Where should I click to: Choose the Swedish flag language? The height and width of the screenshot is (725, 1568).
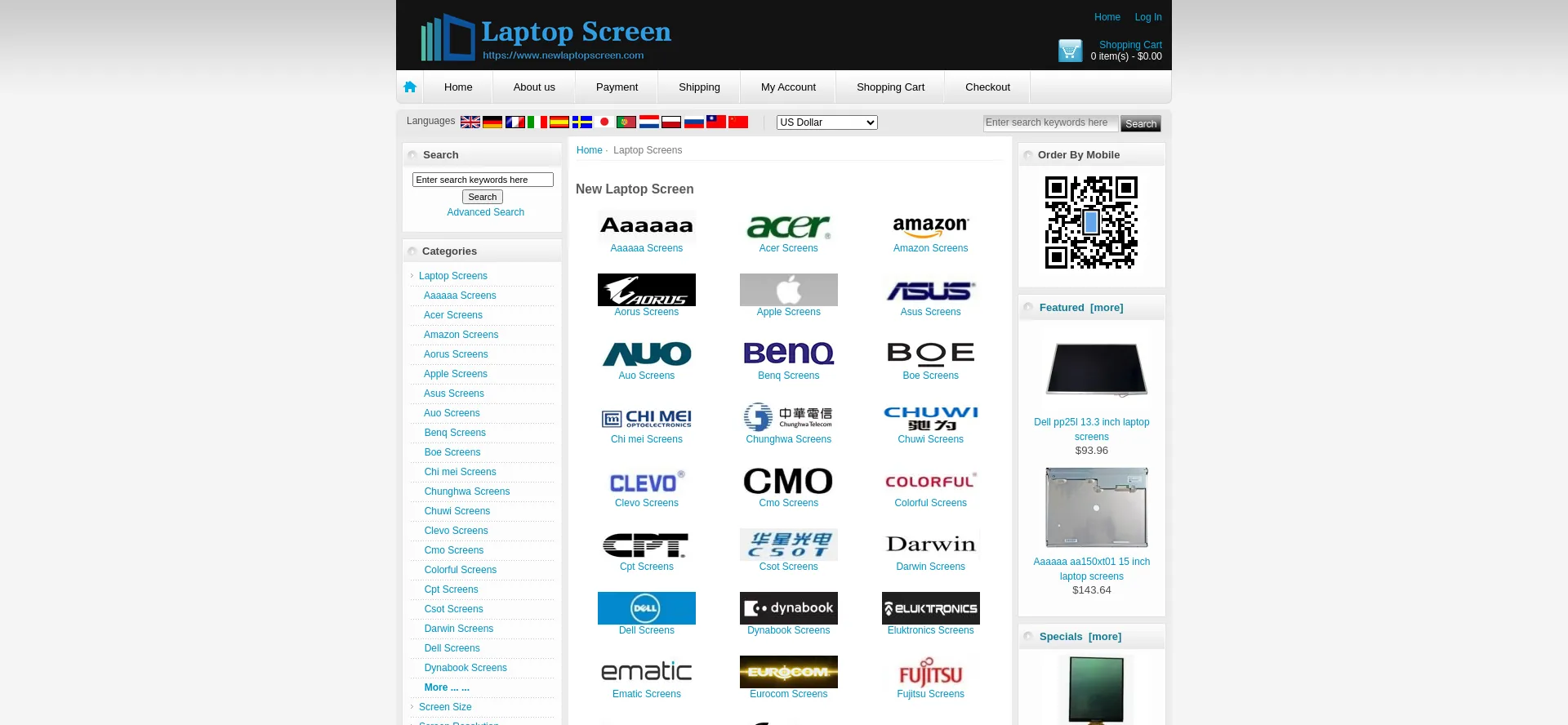582,122
